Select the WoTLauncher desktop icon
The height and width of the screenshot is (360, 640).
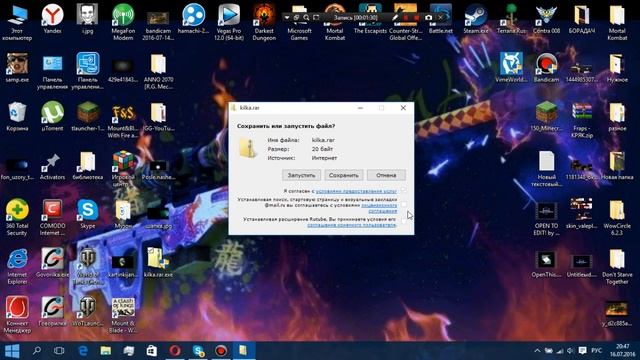(x=87, y=312)
